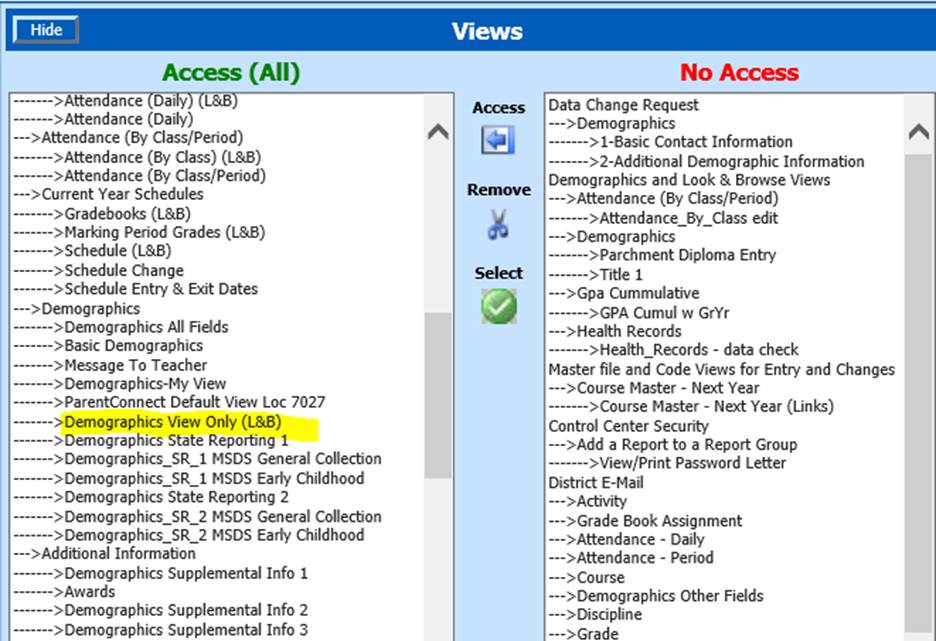
Task: Click the Access list scrollbar thumb
Action: [437, 395]
